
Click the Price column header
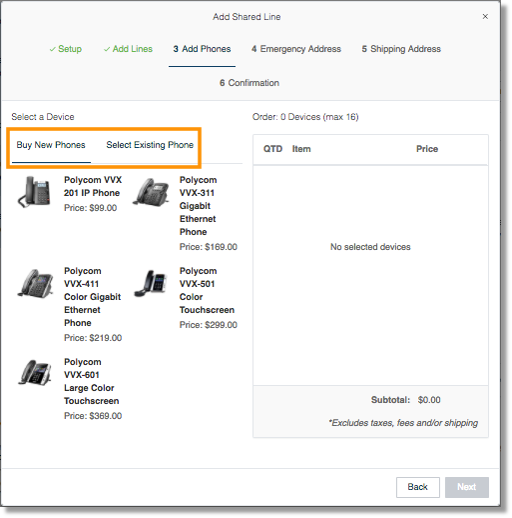point(427,149)
